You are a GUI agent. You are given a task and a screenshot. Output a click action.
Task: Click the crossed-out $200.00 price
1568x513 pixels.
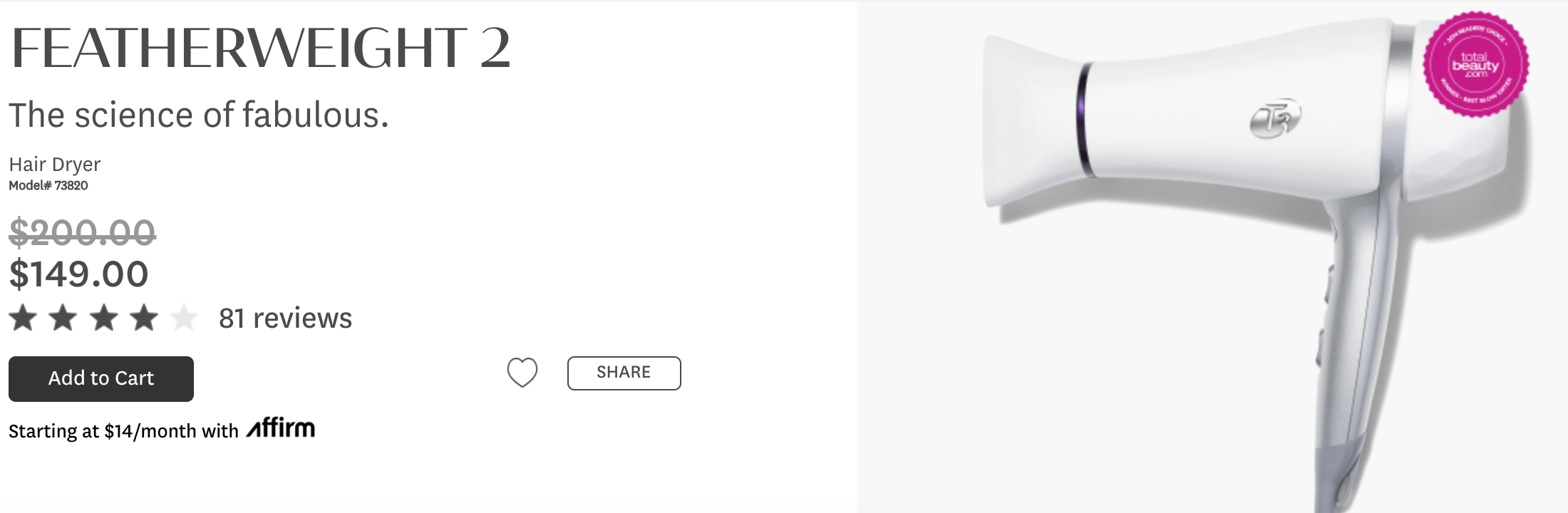[x=82, y=233]
